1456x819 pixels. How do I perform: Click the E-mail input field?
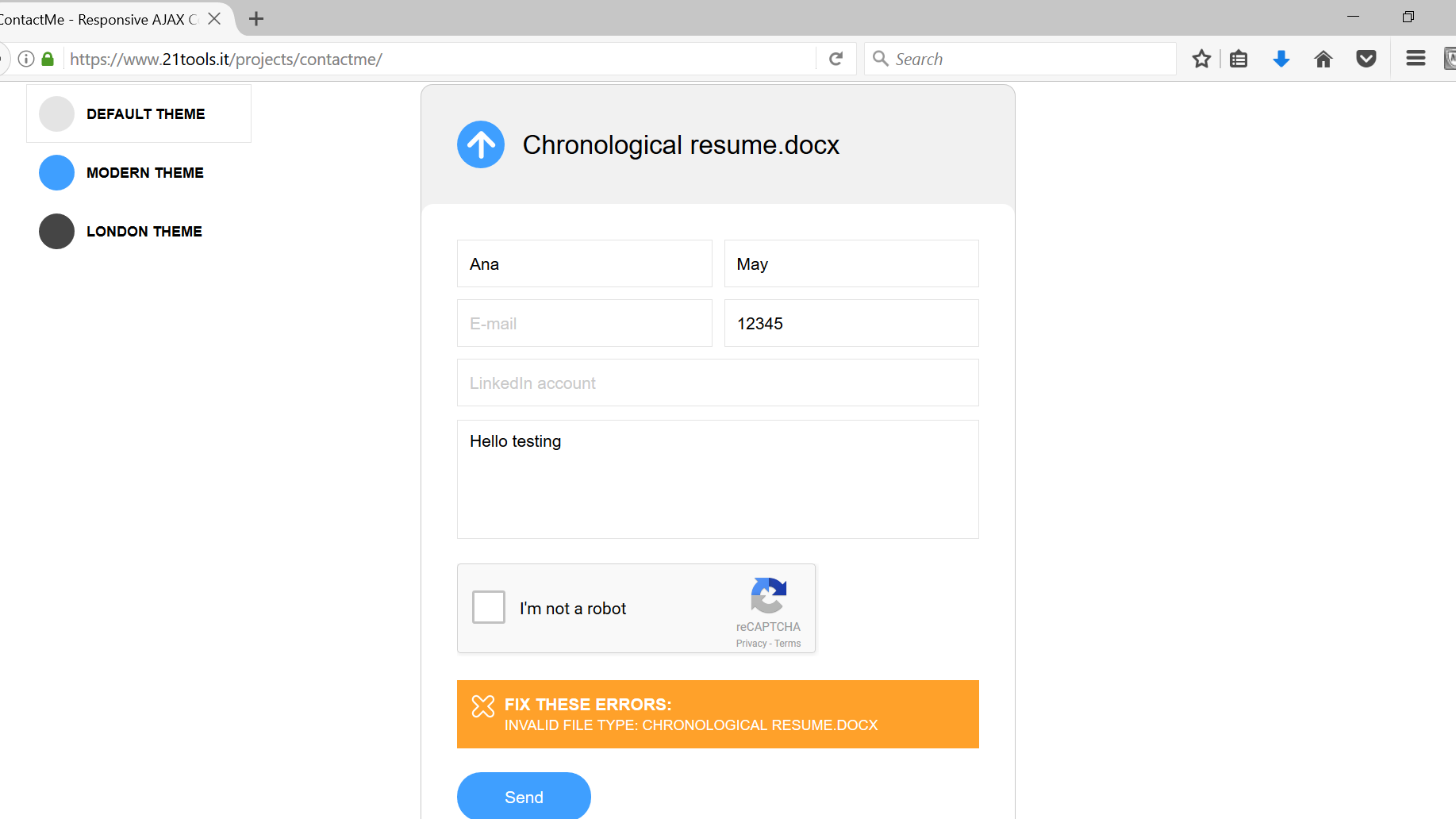(x=585, y=323)
